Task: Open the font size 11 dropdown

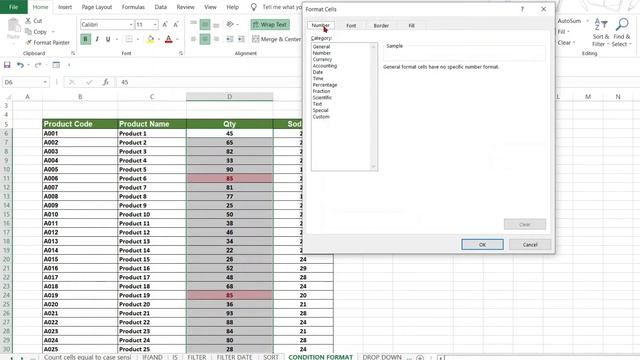Action: pos(155,25)
